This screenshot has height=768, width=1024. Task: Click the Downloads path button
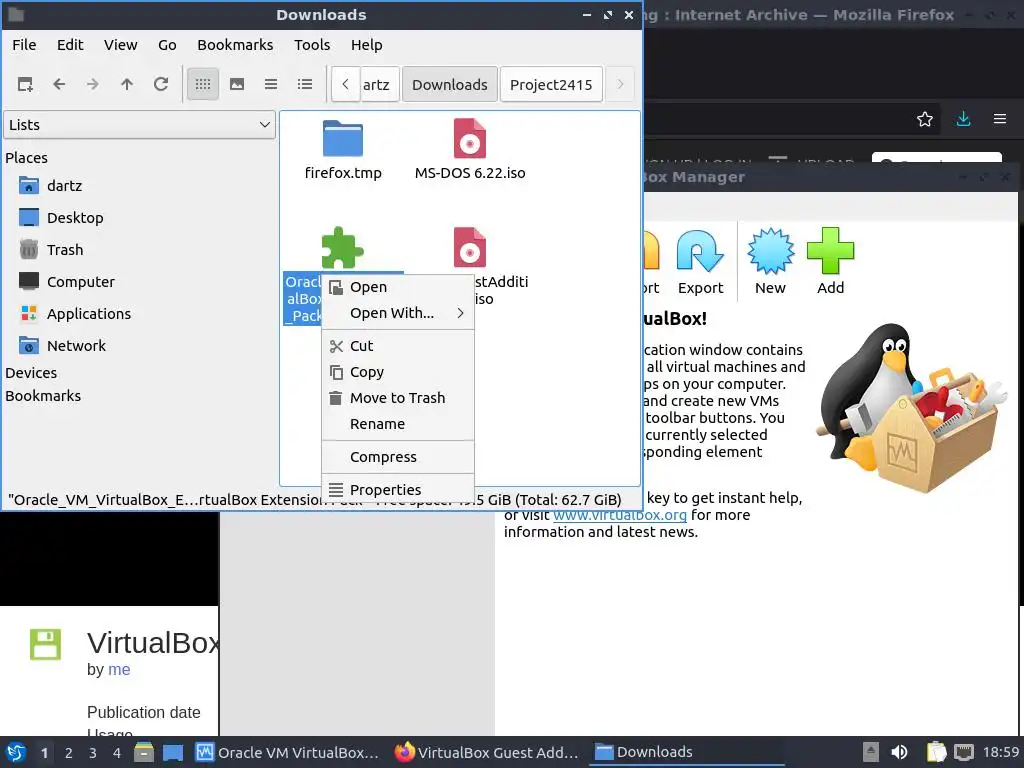point(450,85)
